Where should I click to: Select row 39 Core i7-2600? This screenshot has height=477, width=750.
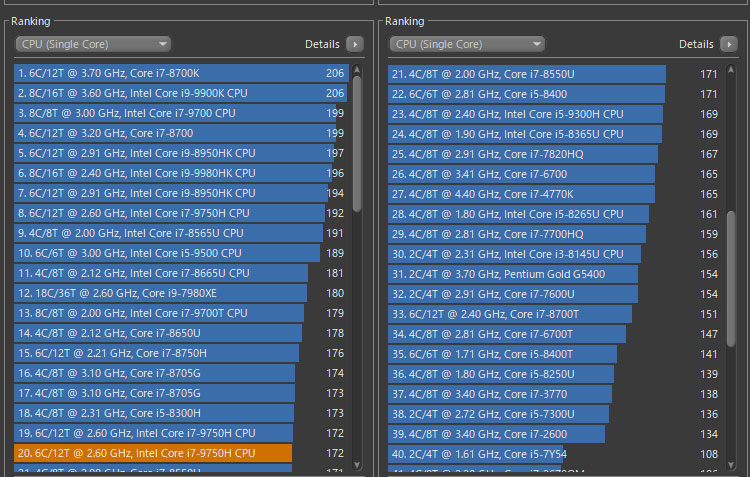click(x=555, y=434)
